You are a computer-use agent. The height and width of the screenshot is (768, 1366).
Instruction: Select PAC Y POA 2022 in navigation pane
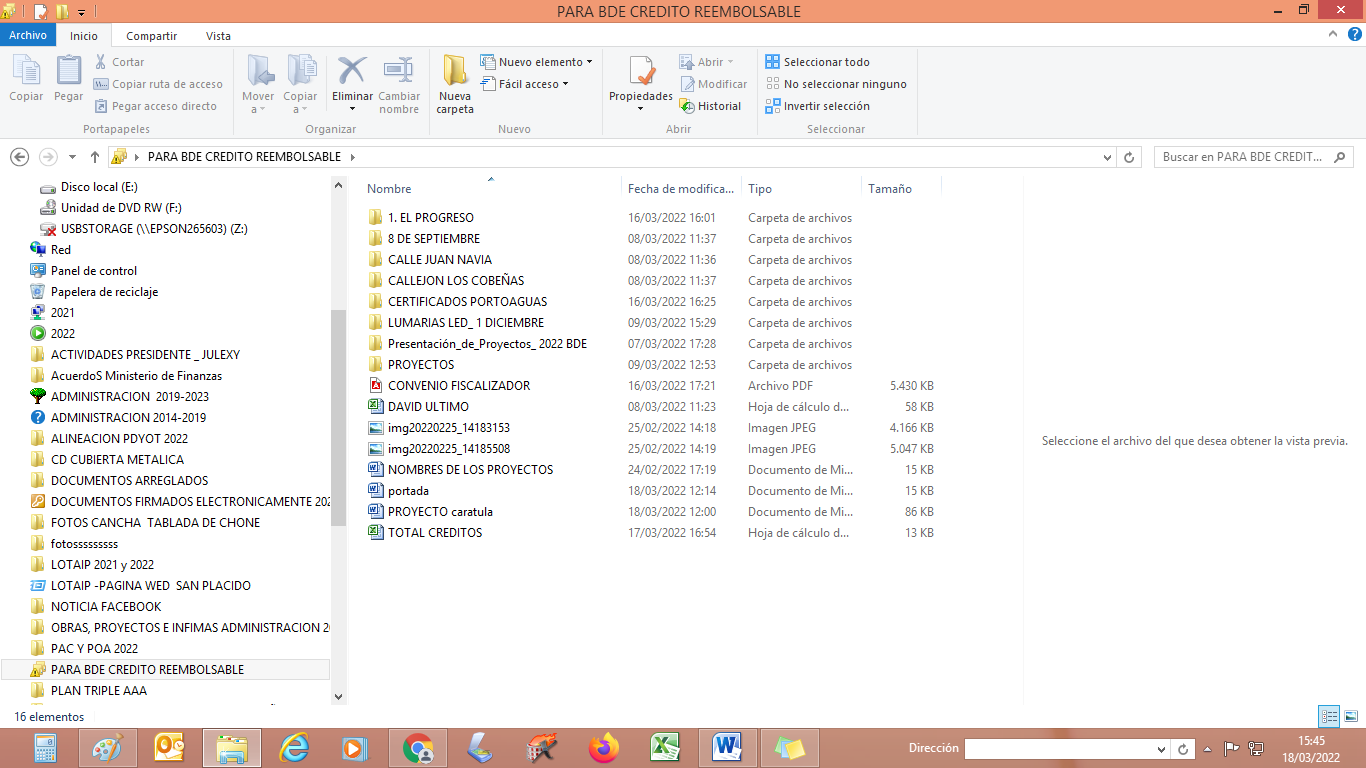[x=94, y=649]
